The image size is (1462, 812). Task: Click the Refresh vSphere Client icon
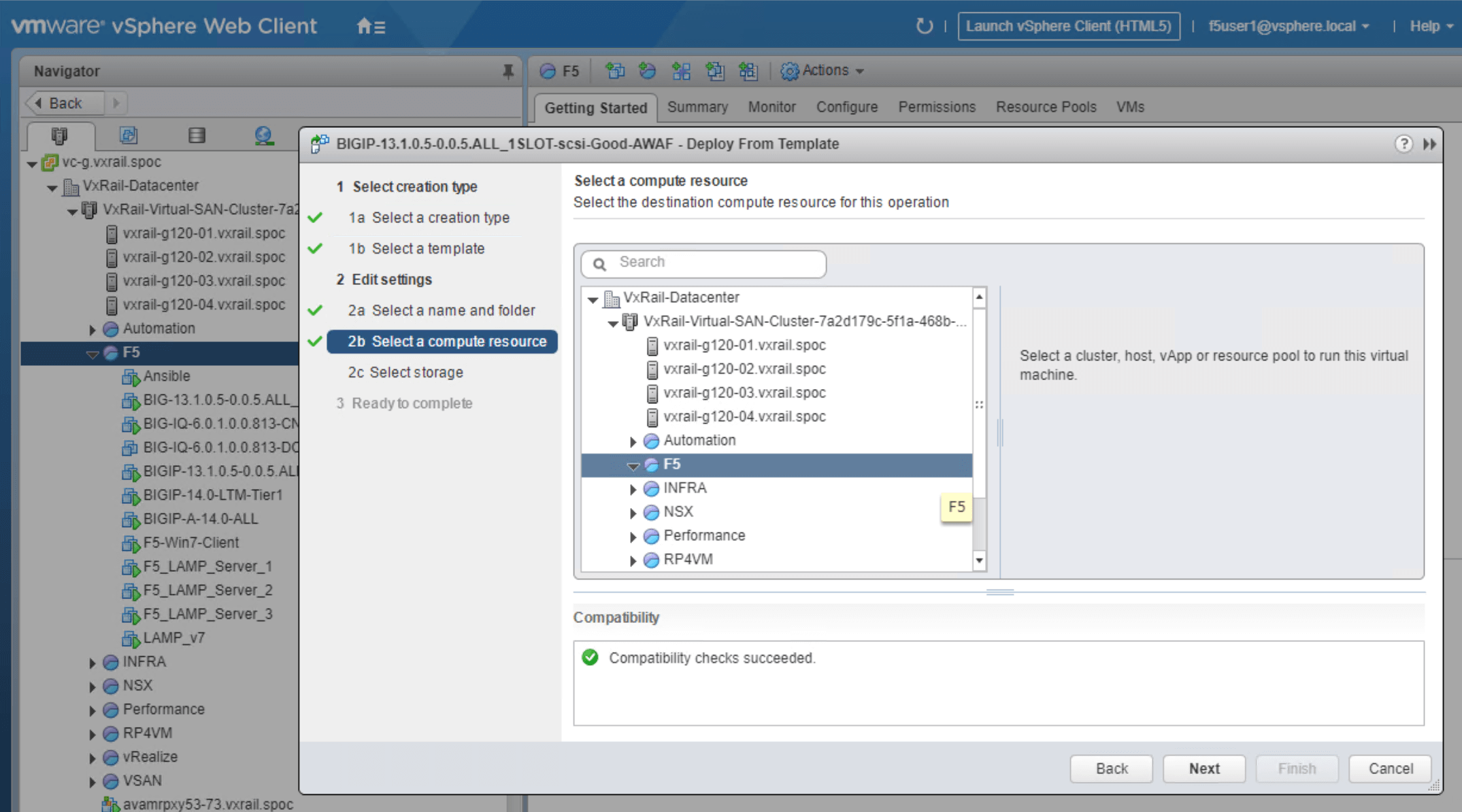coord(920,26)
